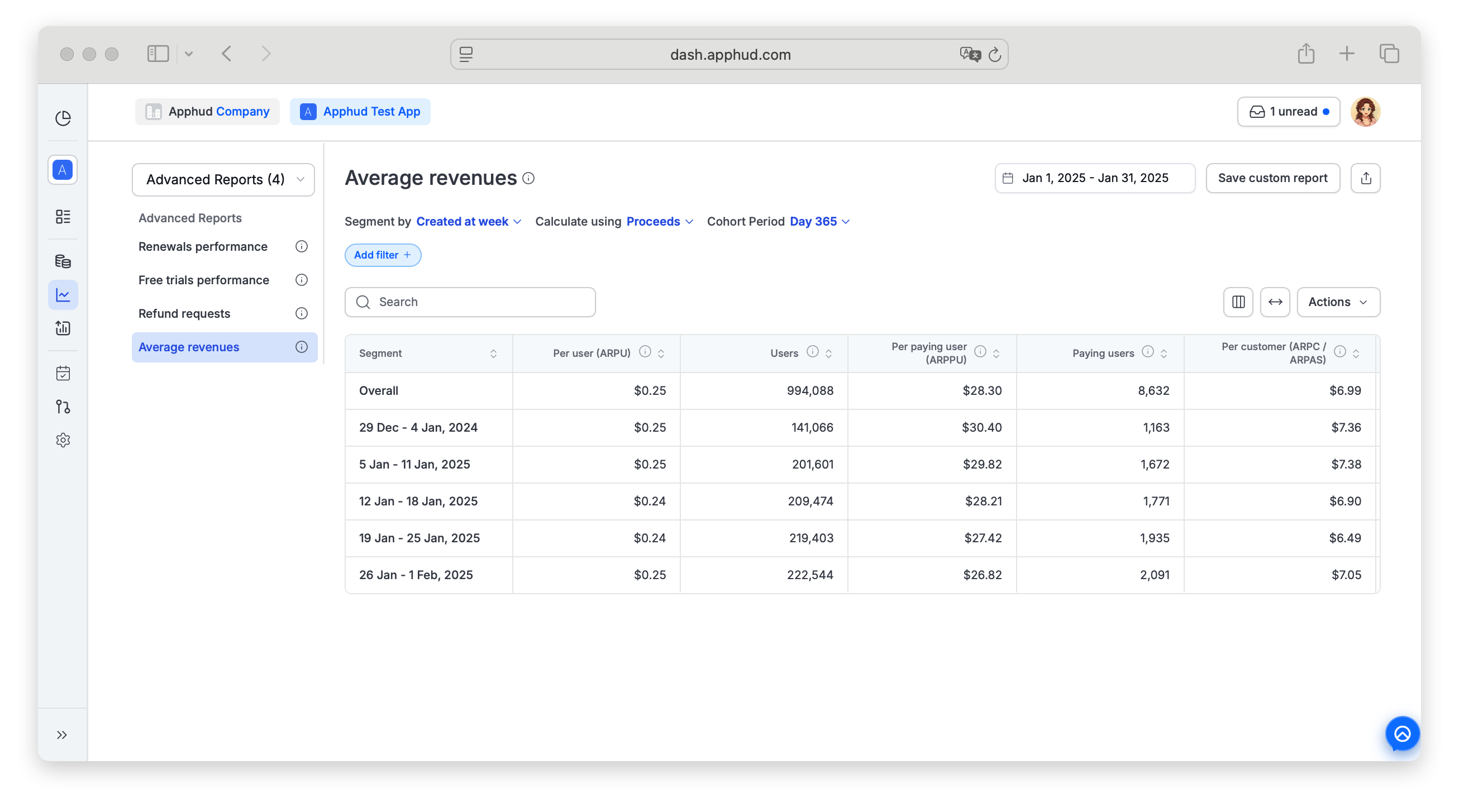This screenshot has width=1459, height=812.
Task: Open the integrations branch icon in sidebar
Action: (x=63, y=407)
